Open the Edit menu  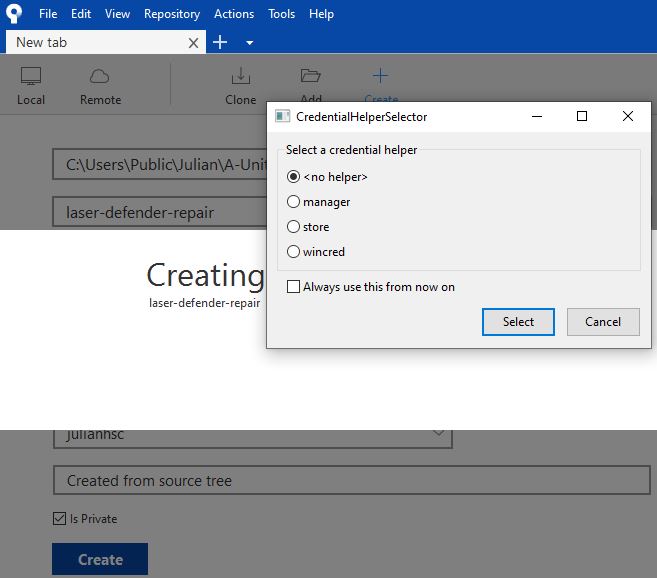click(x=81, y=14)
